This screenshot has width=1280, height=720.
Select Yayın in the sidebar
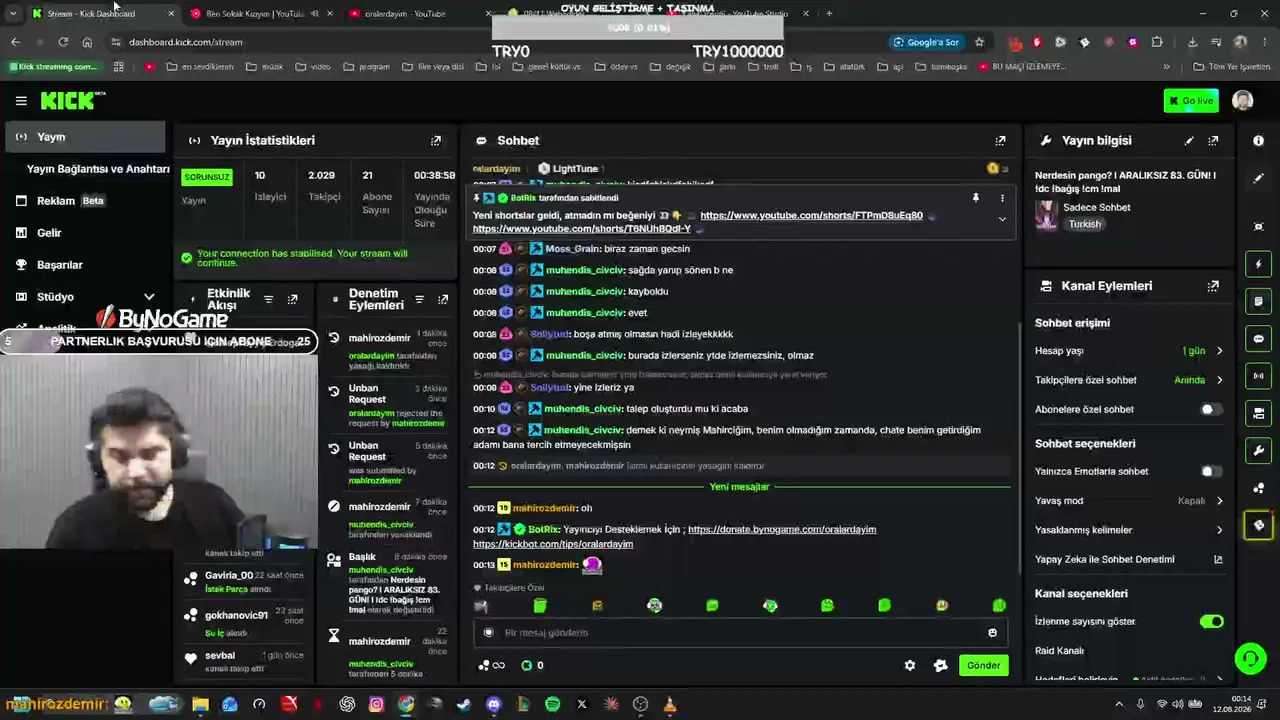[85, 137]
